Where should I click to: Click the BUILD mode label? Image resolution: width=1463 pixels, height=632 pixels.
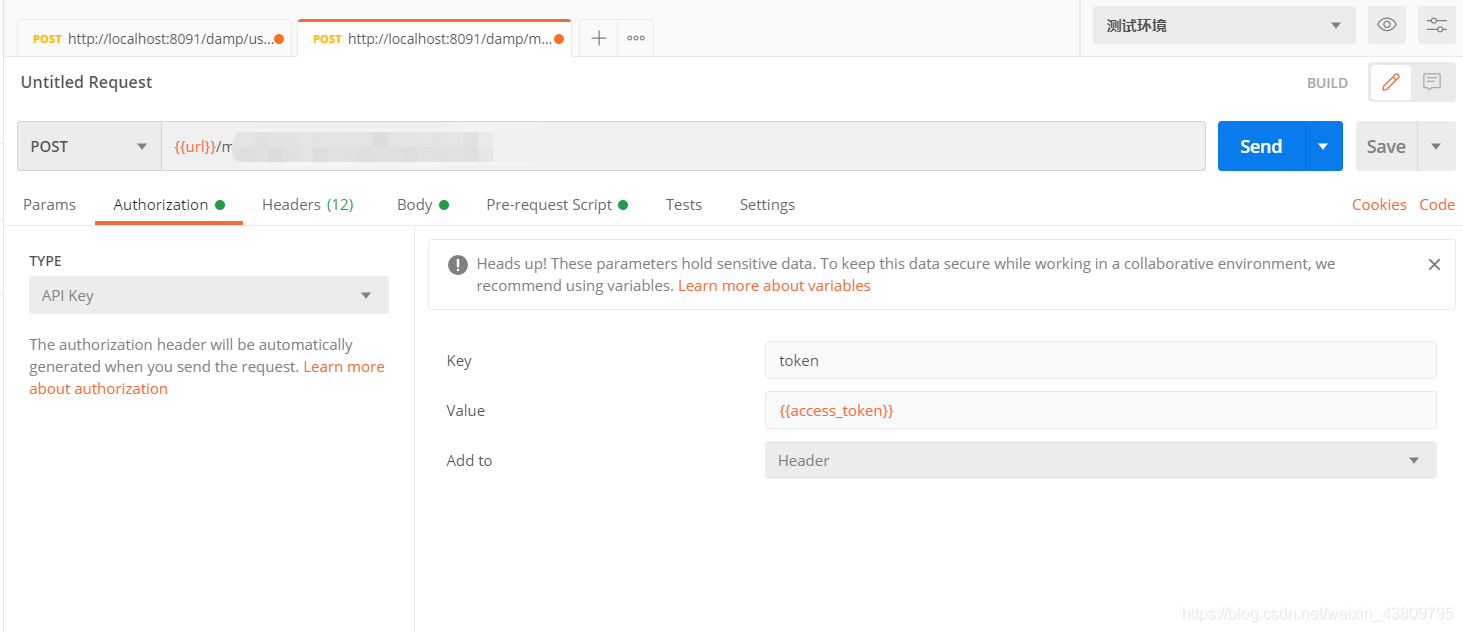1327,83
